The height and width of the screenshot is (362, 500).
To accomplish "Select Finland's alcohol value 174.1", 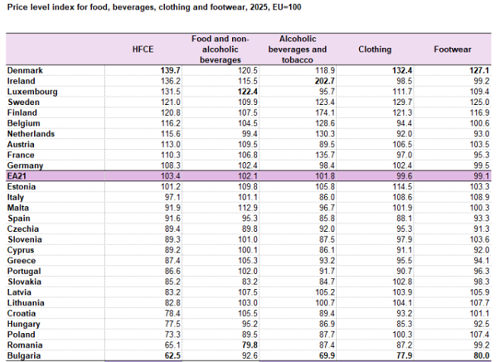I will pyautogui.click(x=325, y=113).
